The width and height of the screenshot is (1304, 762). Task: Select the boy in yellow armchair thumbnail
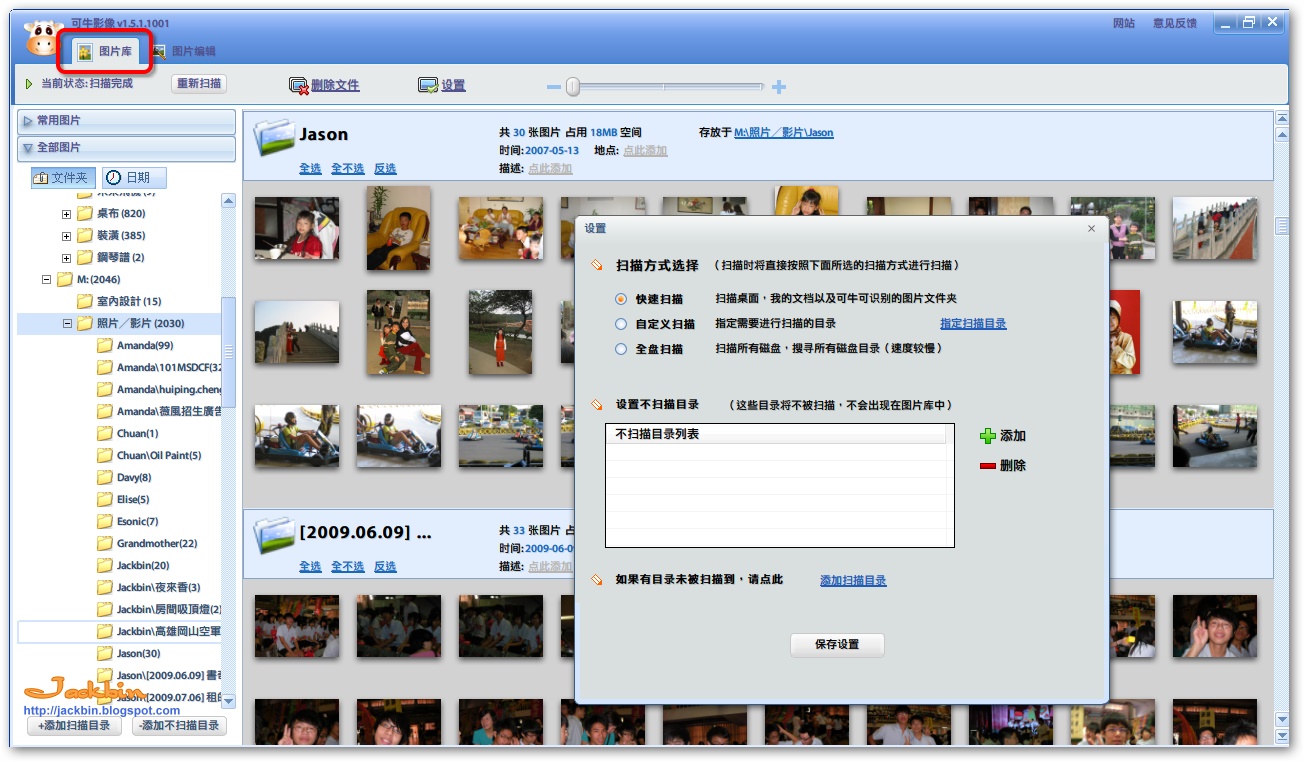tap(399, 228)
